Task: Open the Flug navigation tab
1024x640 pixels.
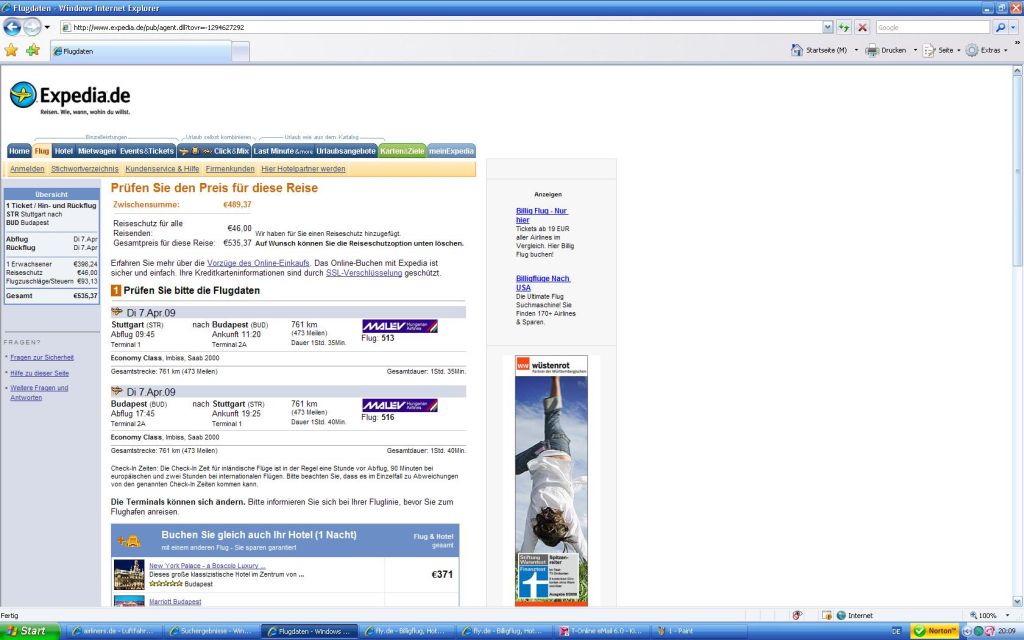Action: [x=42, y=151]
